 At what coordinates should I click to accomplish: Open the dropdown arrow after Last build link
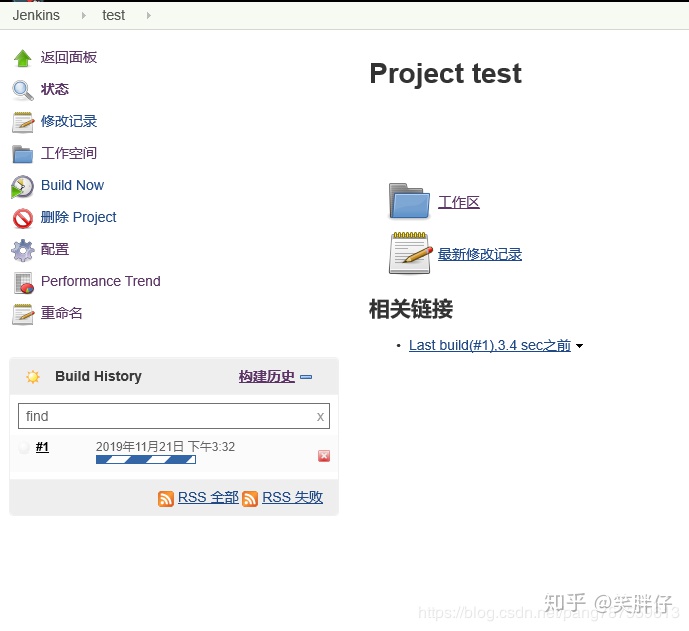point(580,346)
